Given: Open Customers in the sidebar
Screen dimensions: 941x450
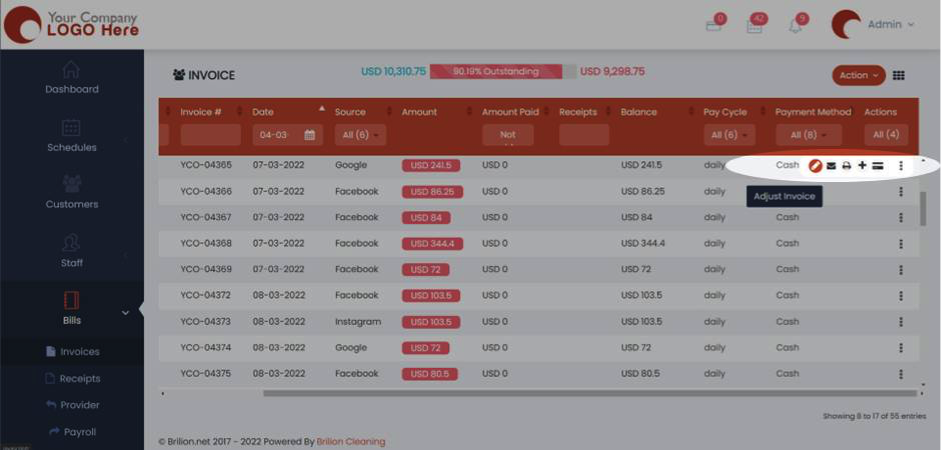Looking at the screenshot, I should coord(71,193).
